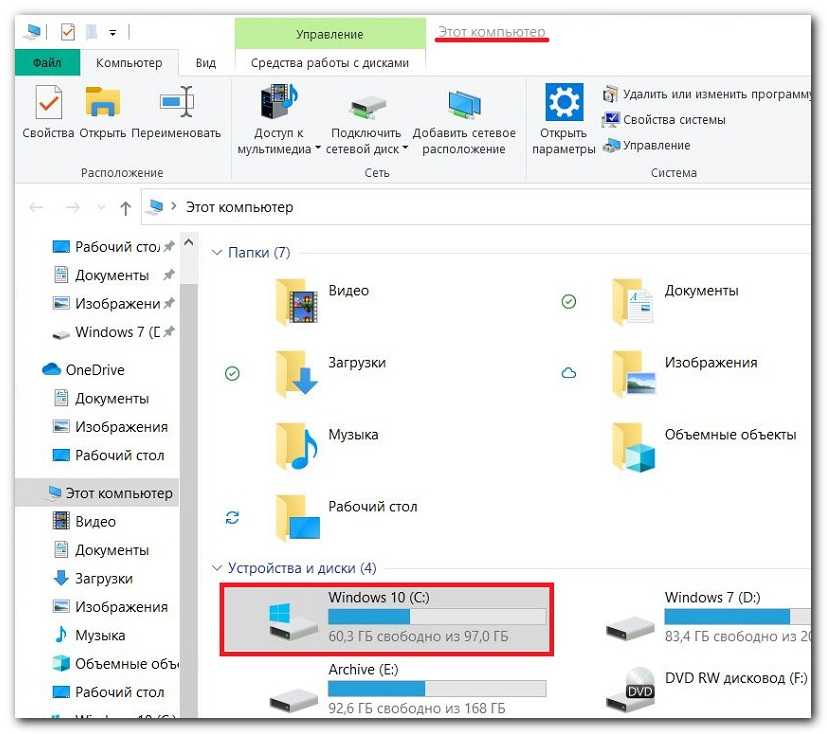Select the Документы folder in main pane

(675, 302)
